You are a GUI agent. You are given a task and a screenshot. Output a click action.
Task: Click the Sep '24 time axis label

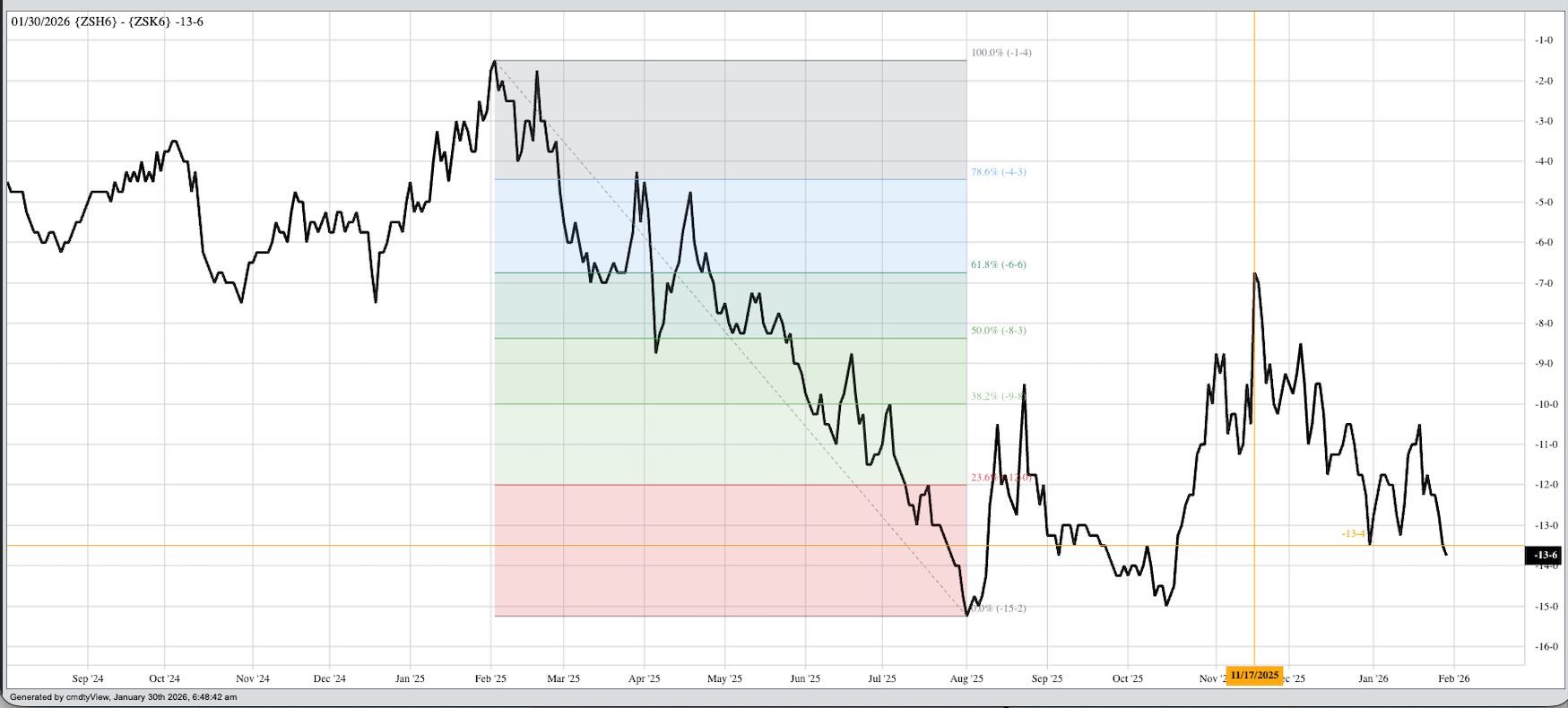click(88, 679)
